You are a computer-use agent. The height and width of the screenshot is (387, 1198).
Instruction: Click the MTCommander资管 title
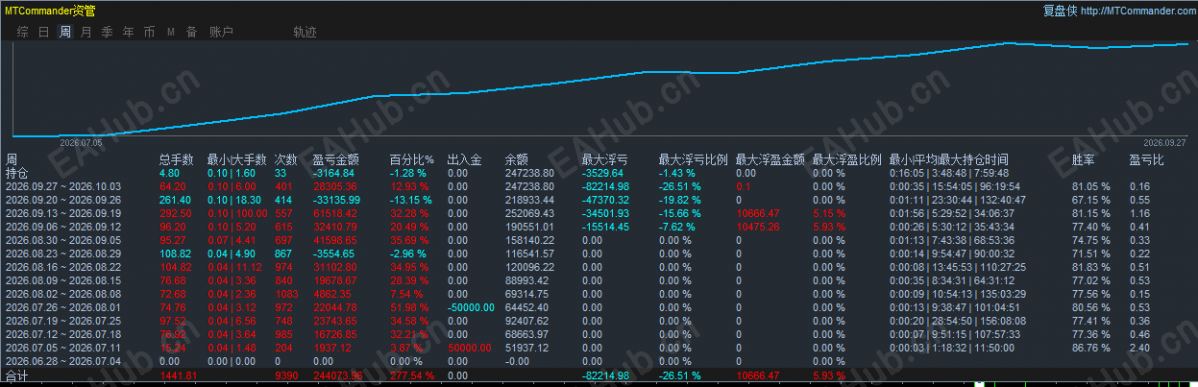pos(50,11)
